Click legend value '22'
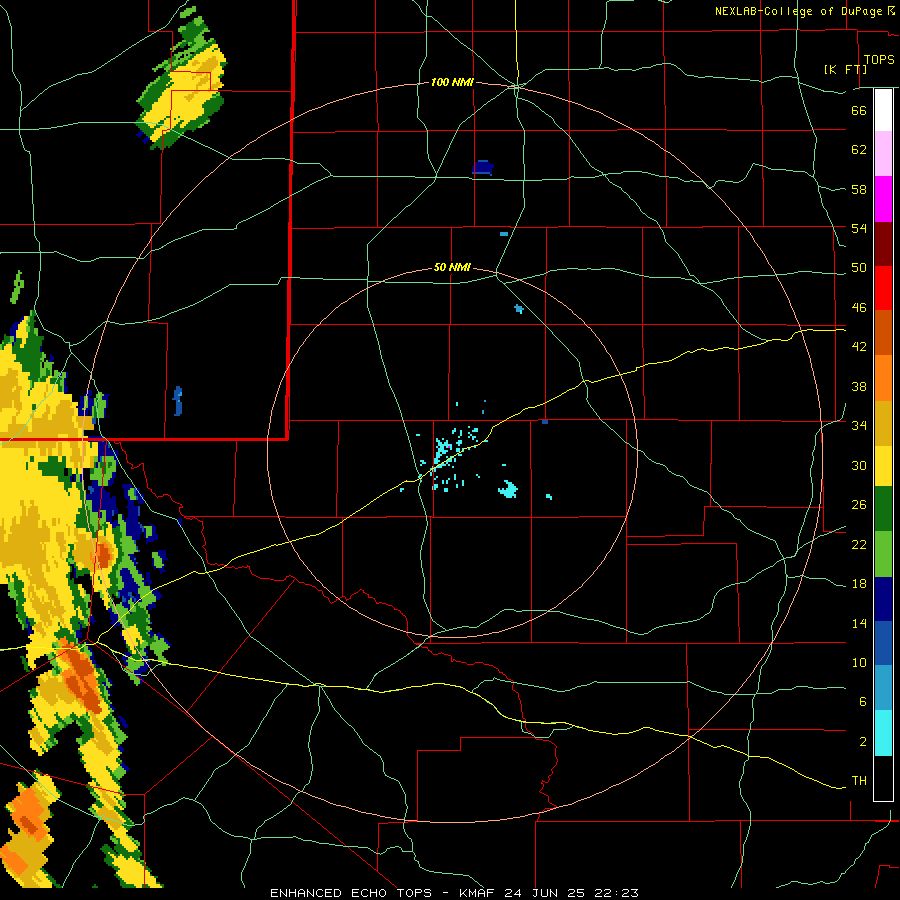The height and width of the screenshot is (900, 900). pyautogui.click(x=859, y=545)
